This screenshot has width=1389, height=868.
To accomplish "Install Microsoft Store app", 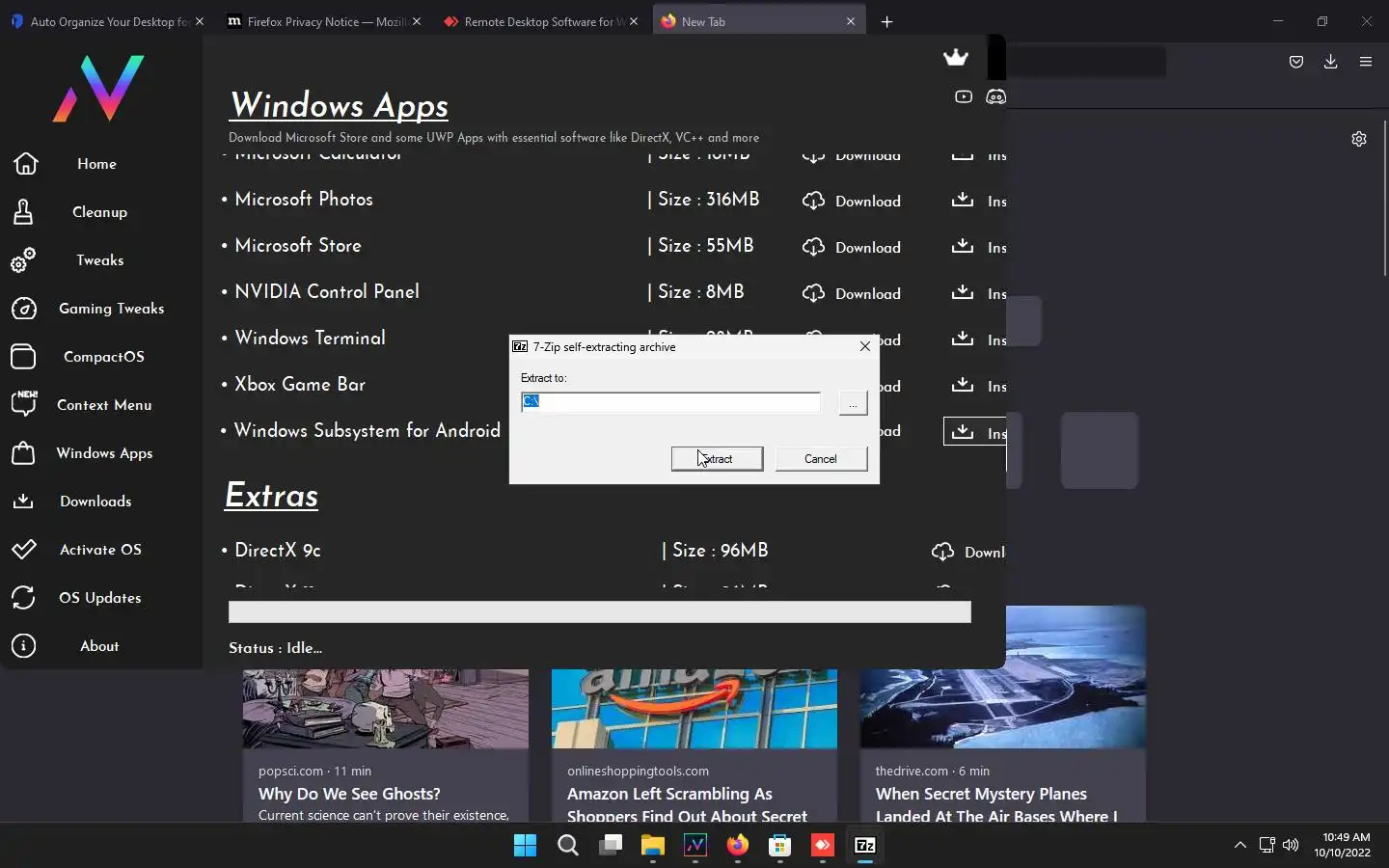I will pyautogui.click(x=978, y=247).
